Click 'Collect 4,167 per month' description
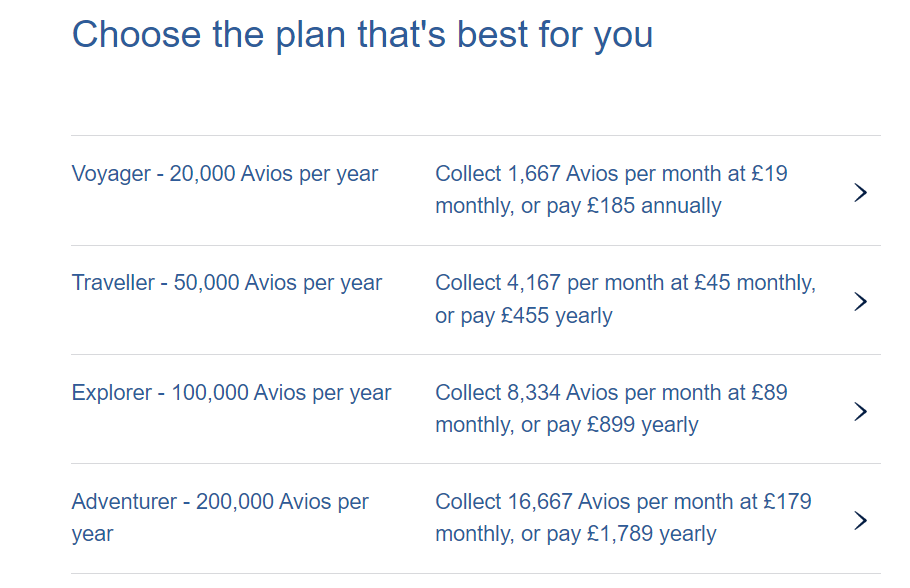The height and width of the screenshot is (588, 910). [555, 283]
